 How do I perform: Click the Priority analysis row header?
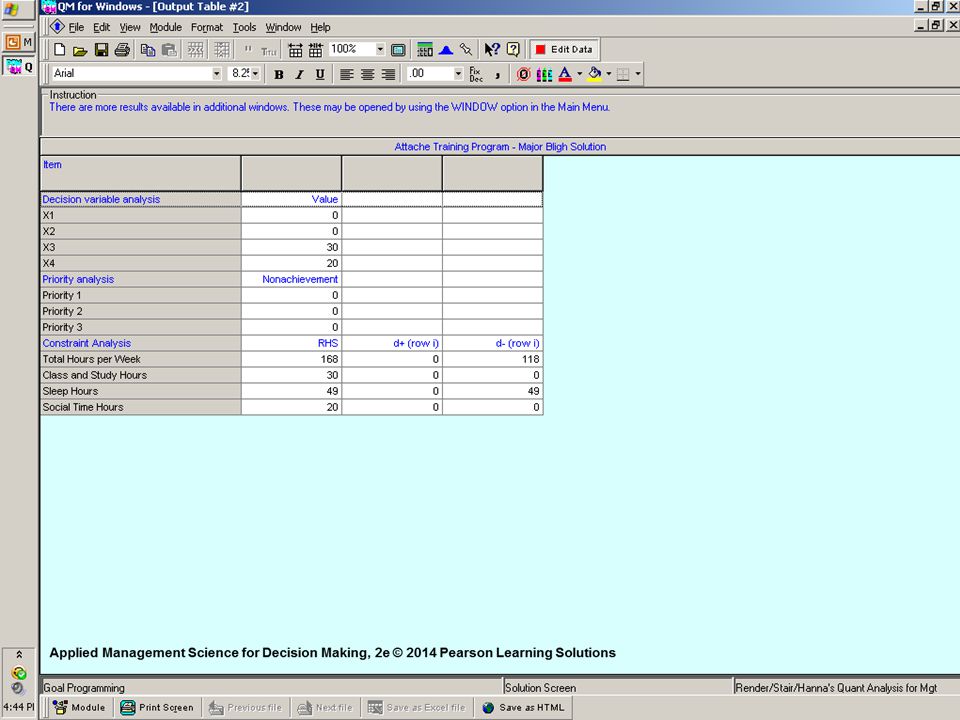click(x=141, y=279)
